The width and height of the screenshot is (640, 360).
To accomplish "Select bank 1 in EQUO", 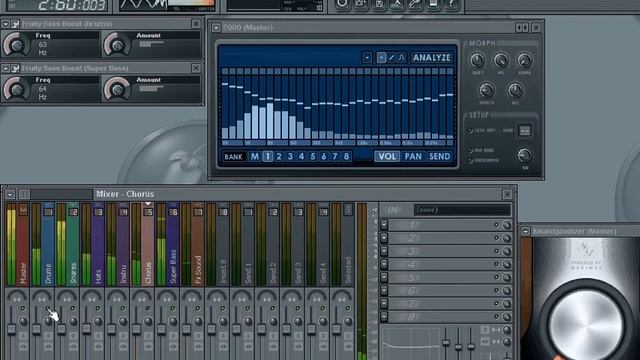I will [268, 156].
